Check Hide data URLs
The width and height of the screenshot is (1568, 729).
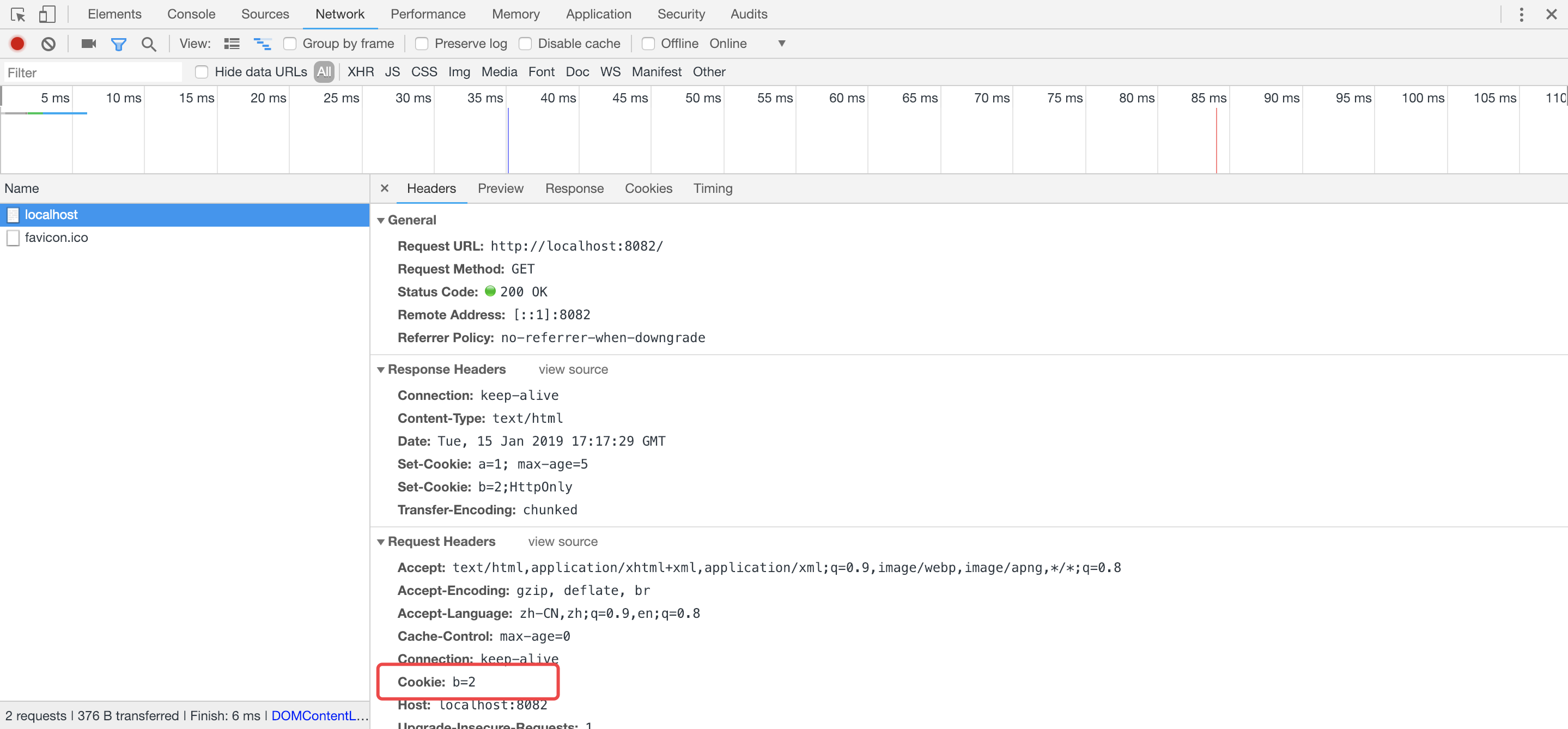202,72
